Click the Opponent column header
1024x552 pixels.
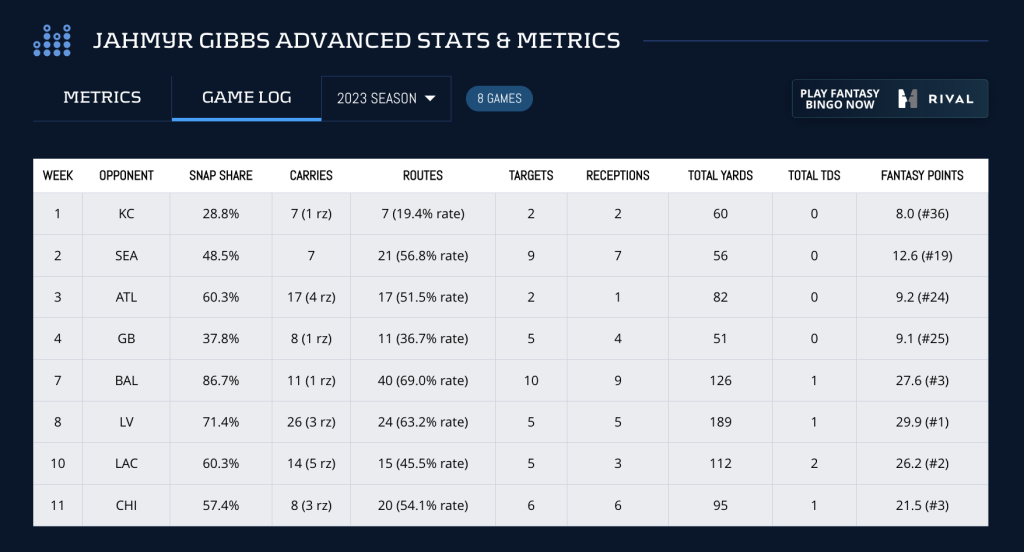point(126,175)
